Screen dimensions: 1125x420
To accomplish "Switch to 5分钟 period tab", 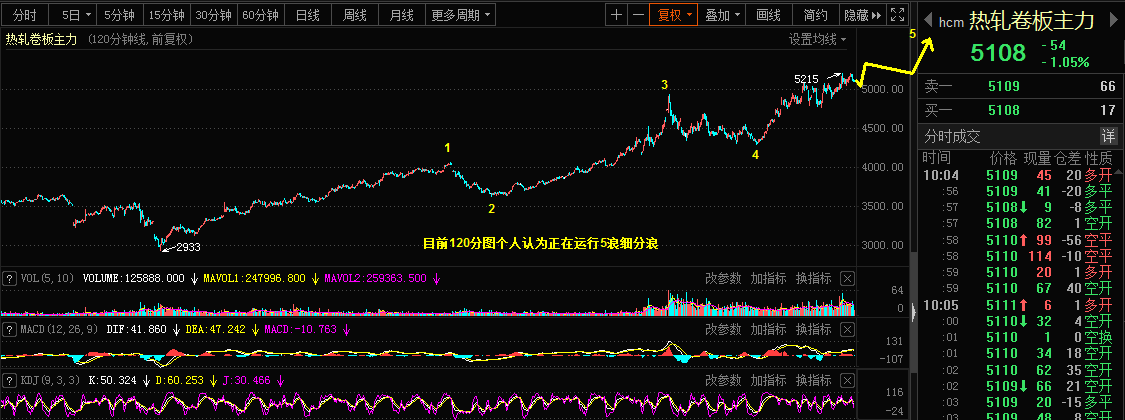I will pyautogui.click(x=120, y=14).
